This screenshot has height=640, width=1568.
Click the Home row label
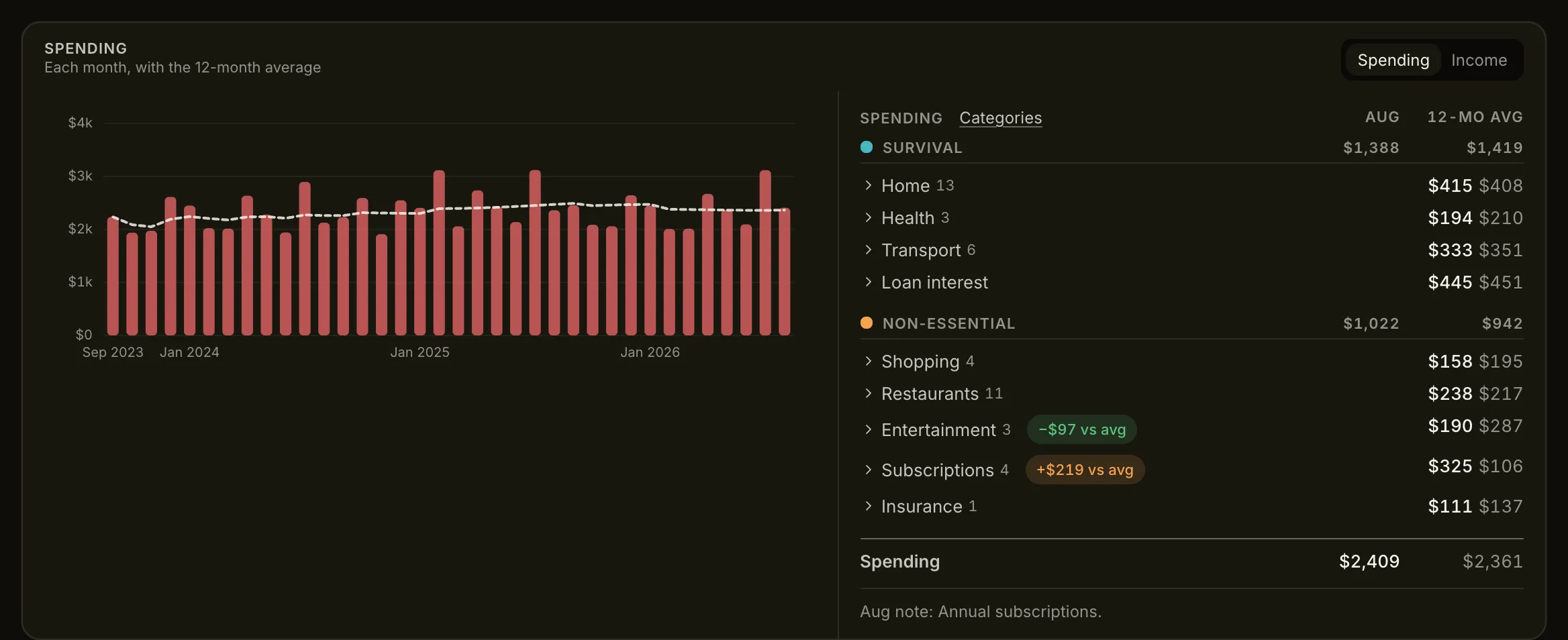click(x=905, y=186)
